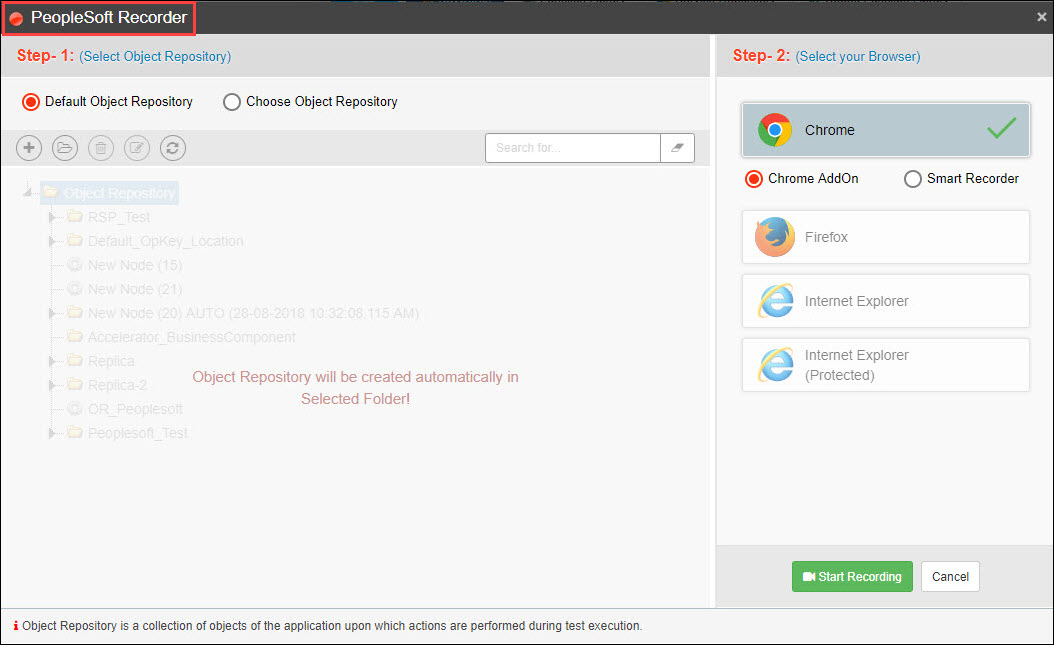Screen dimensions: 1054x645
Task: Click the '(Select your Browser)' step text
Action: 858,56
